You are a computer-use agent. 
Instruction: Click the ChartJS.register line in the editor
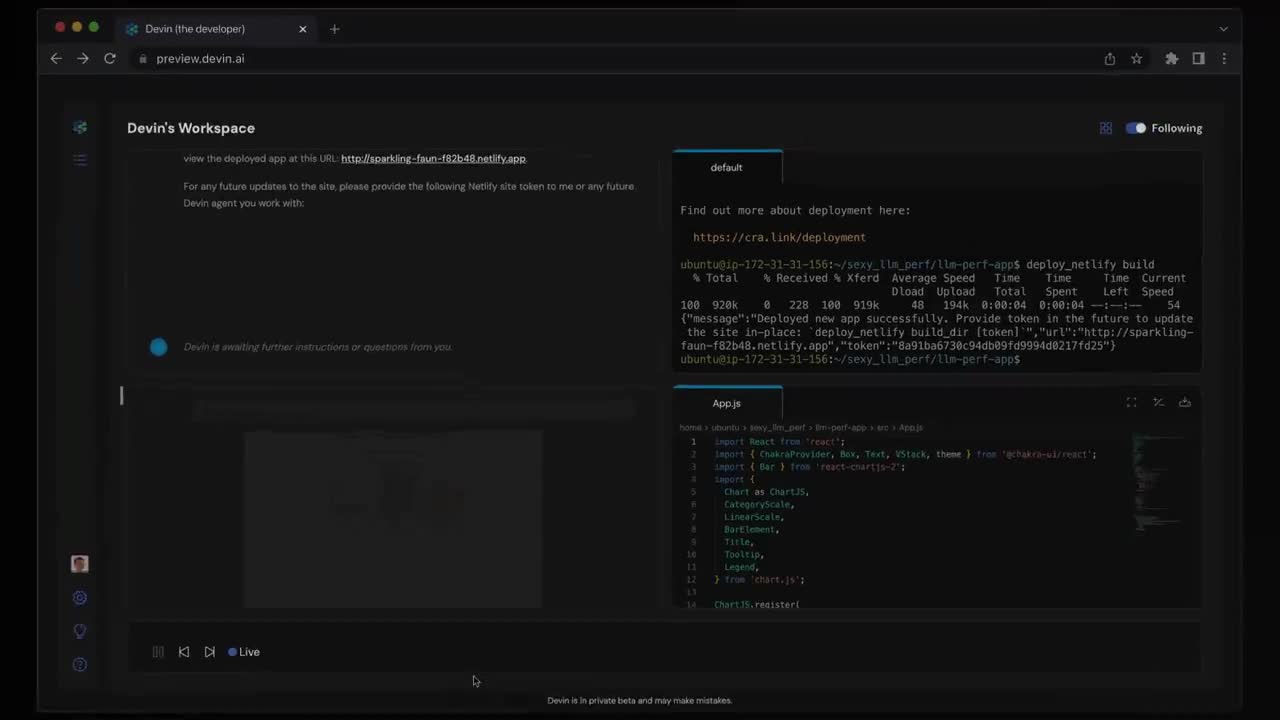tap(757, 605)
